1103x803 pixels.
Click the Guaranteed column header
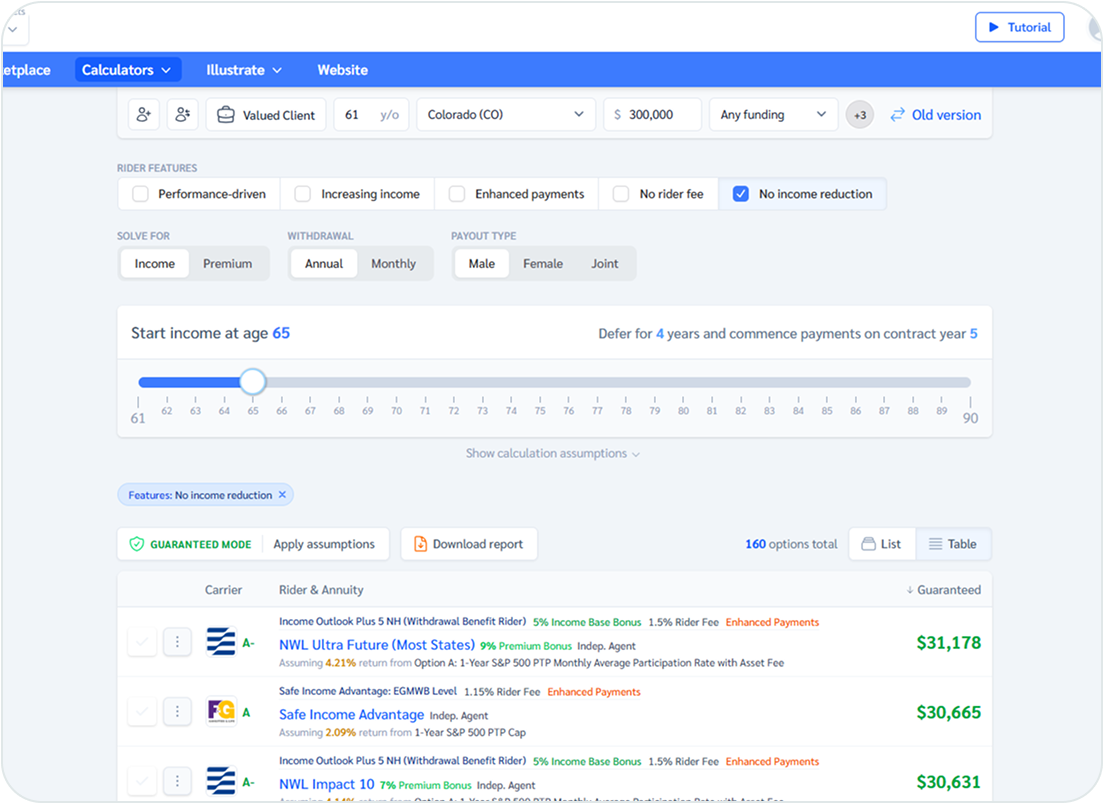[x=943, y=590]
